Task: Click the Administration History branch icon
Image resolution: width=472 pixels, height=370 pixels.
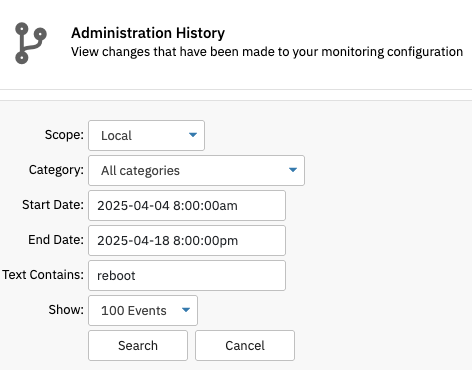Action: [x=31, y=43]
